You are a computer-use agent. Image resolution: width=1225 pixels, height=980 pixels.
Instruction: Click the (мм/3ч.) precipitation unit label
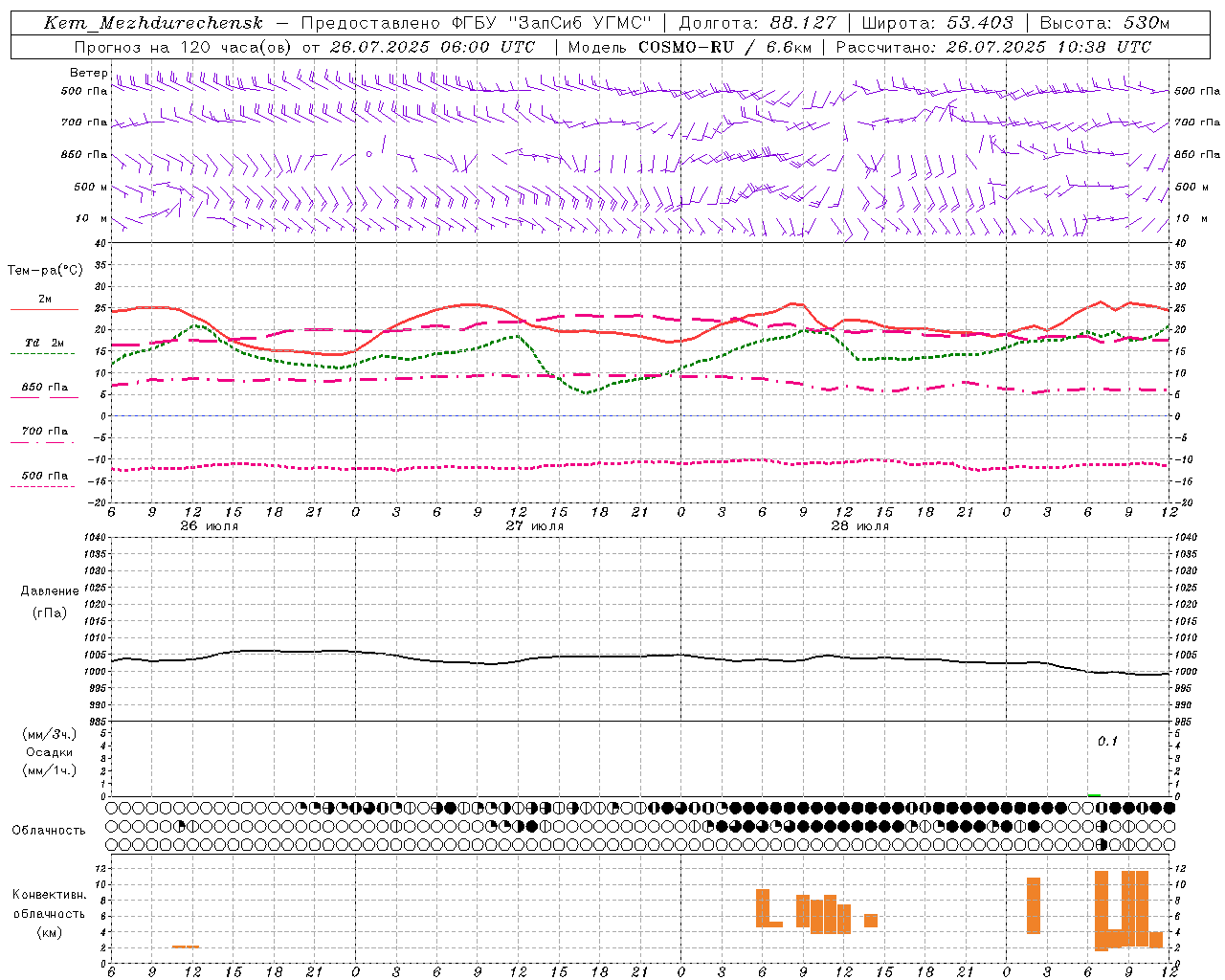(50, 734)
